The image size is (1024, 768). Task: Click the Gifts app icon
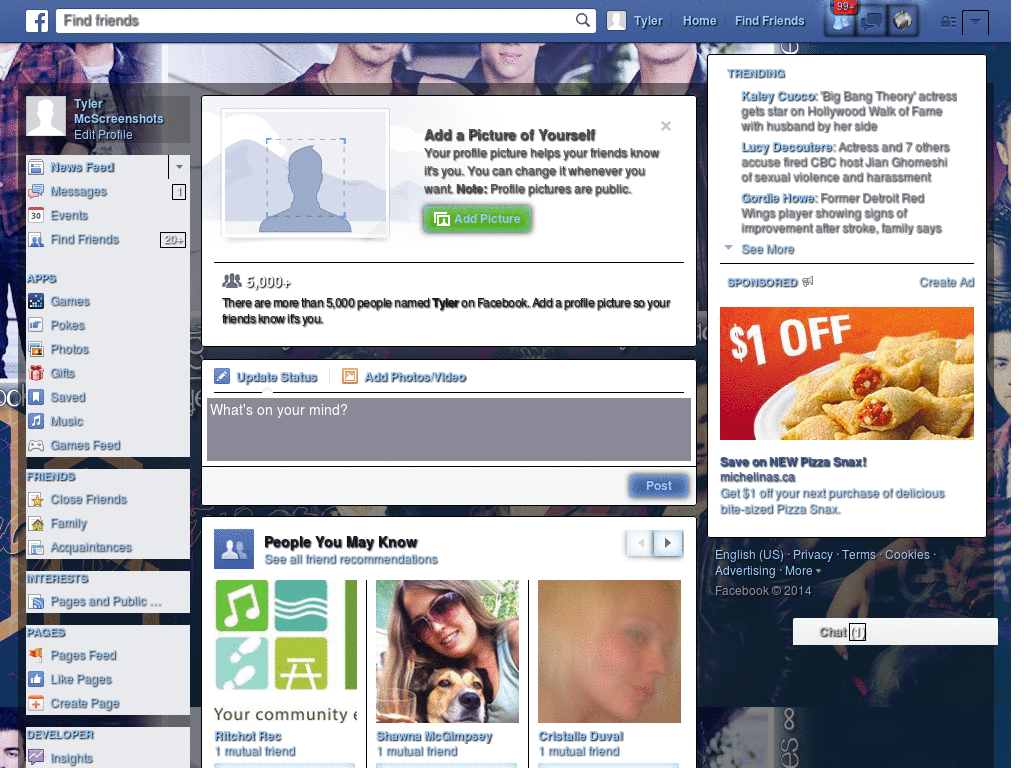pyautogui.click(x=36, y=373)
